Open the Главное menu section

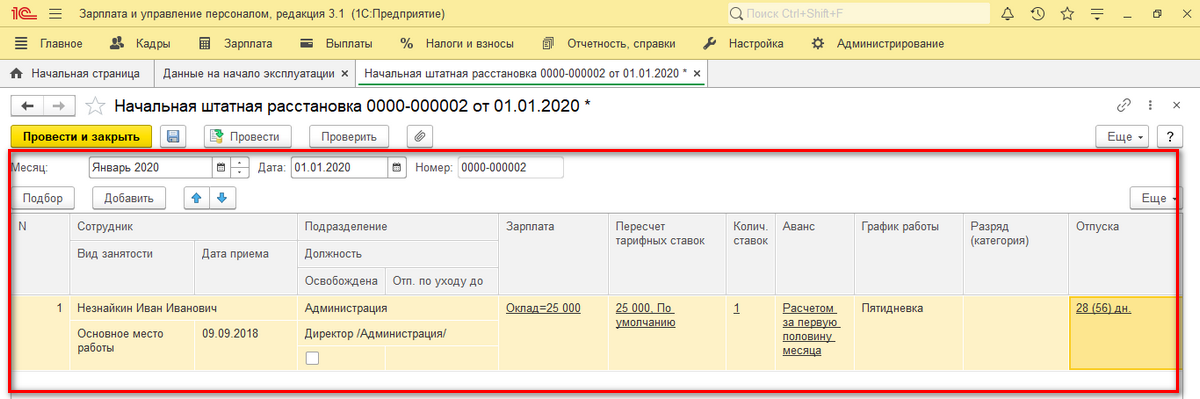(x=49, y=44)
